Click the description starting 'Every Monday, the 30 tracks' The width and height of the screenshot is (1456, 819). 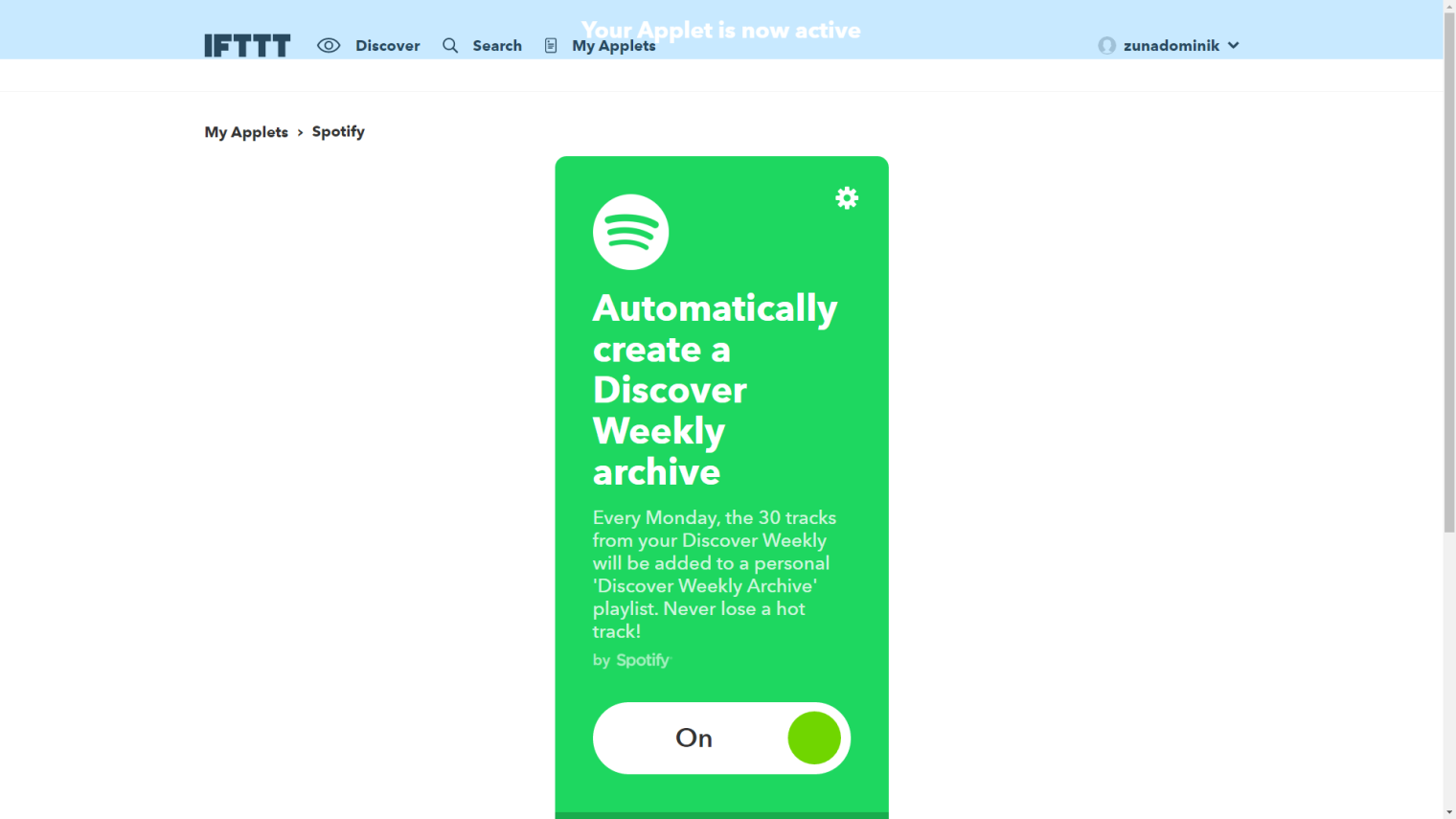(715, 574)
